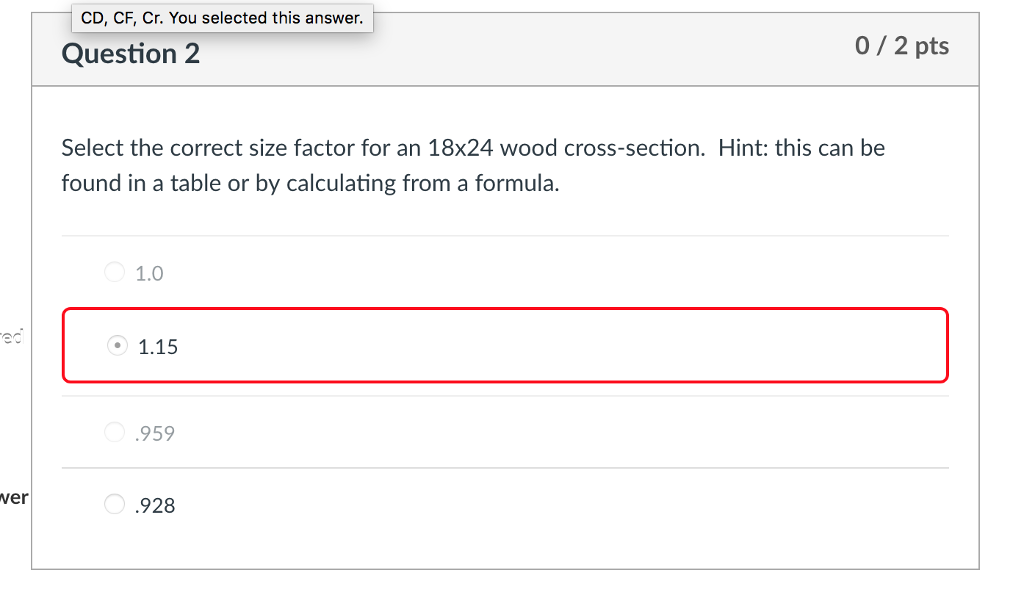Click the Question 2 heading
The height and width of the screenshot is (595, 1024).
point(130,54)
